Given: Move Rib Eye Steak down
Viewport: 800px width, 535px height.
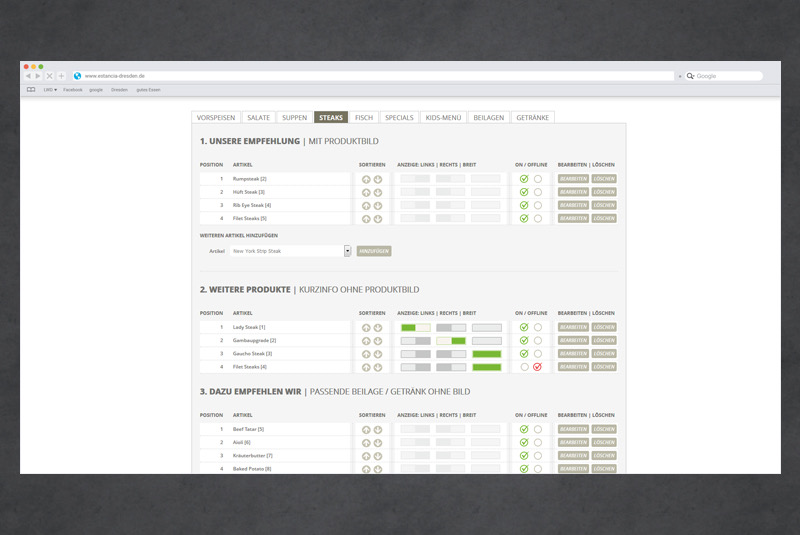Looking at the screenshot, I should (378, 206).
